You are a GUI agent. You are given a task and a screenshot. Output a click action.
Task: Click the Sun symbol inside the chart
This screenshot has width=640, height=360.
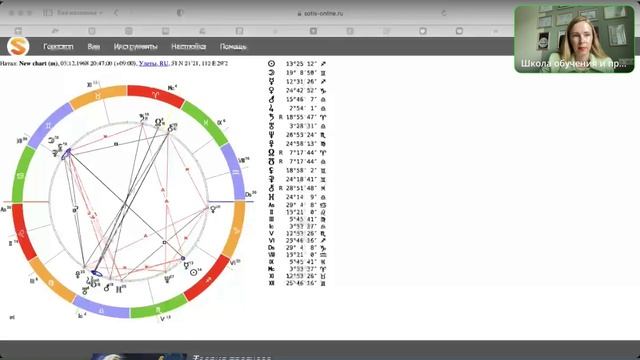pos(193,272)
